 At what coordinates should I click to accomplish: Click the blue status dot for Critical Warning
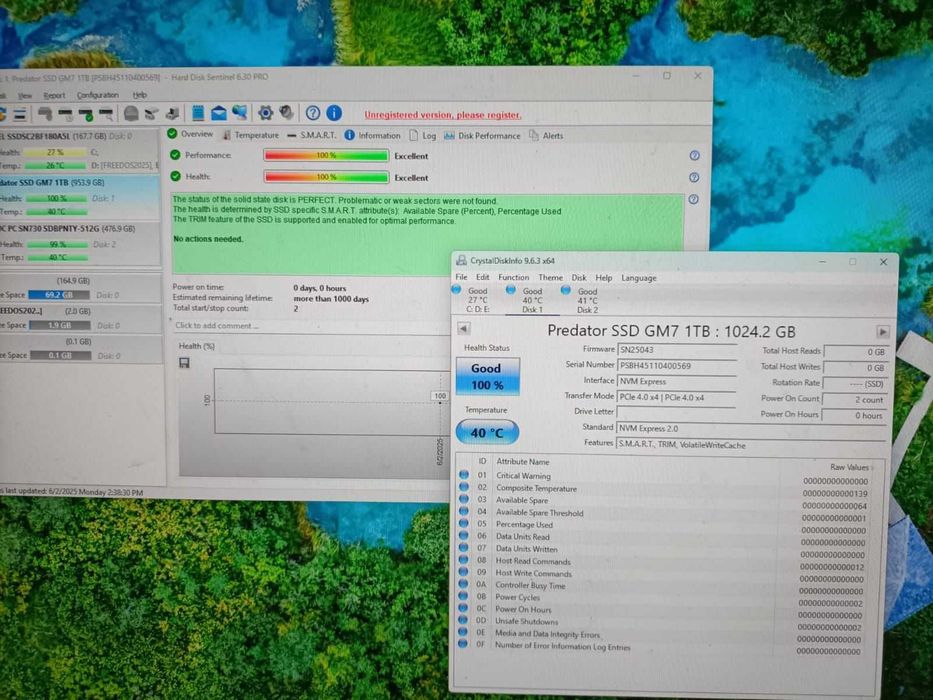(464, 475)
